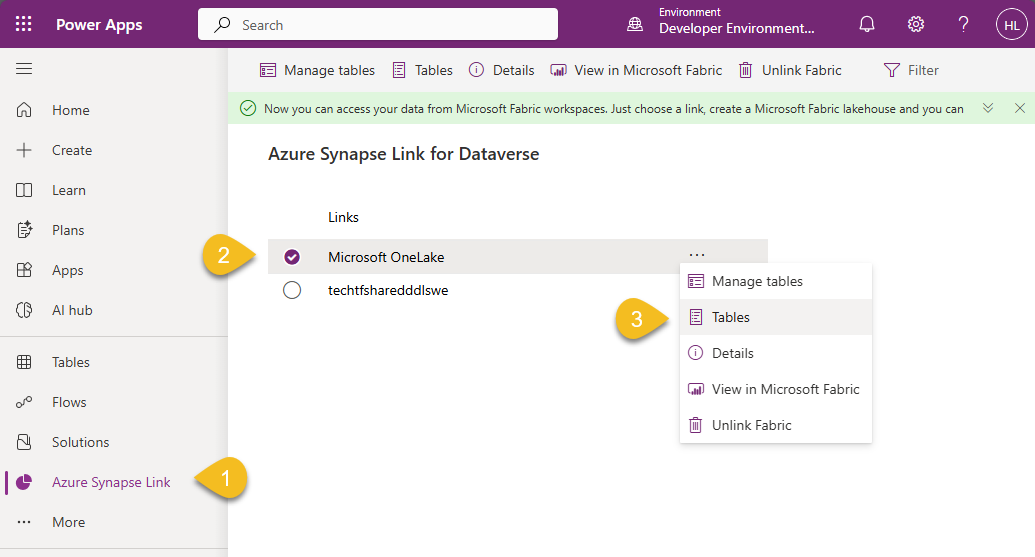The height and width of the screenshot is (557, 1035).
Task: Click the techtfsharedddlswe link name
Action: click(388, 290)
